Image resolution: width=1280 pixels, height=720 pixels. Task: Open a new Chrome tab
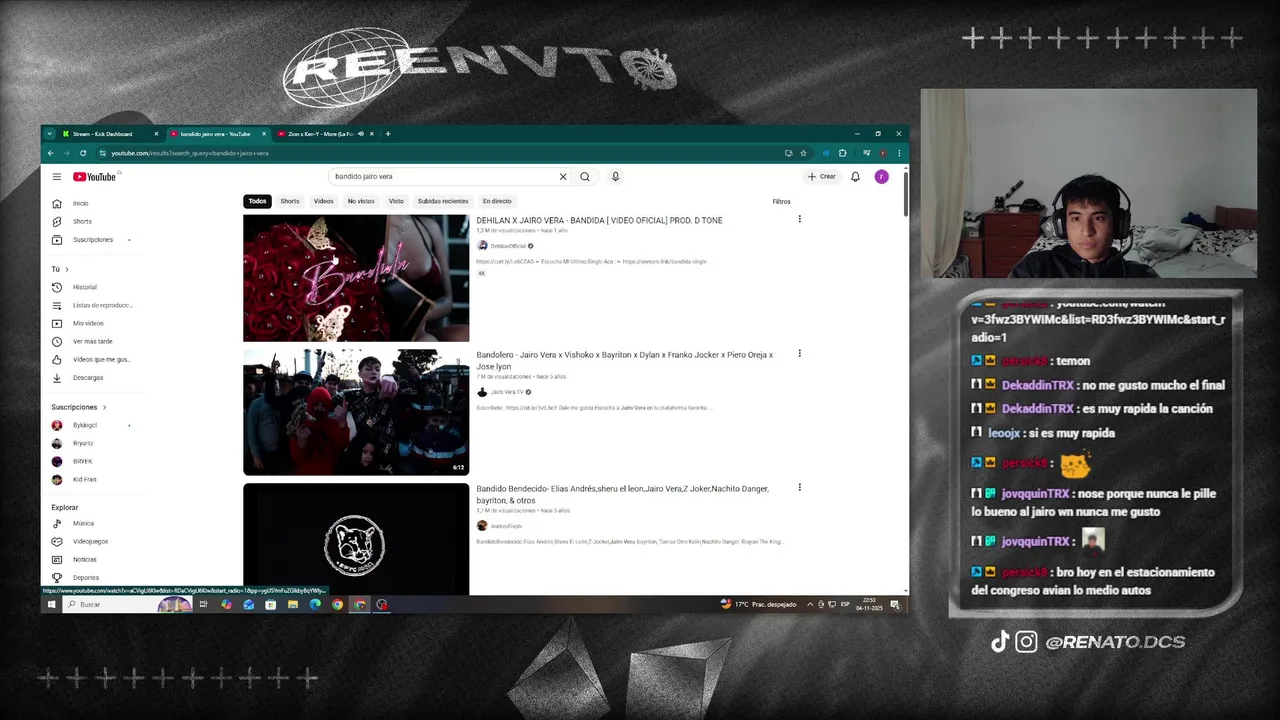pyautogui.click(x=388, y=134)
